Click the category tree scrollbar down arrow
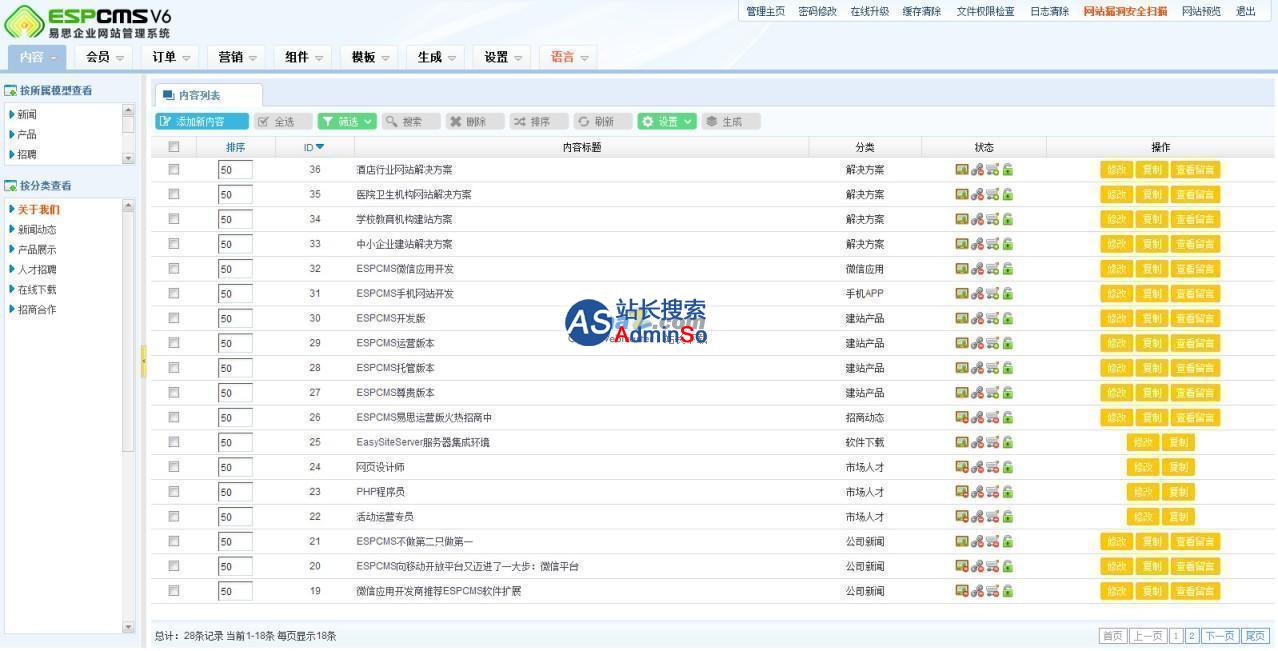The image size is (1278, 651). 128,627
